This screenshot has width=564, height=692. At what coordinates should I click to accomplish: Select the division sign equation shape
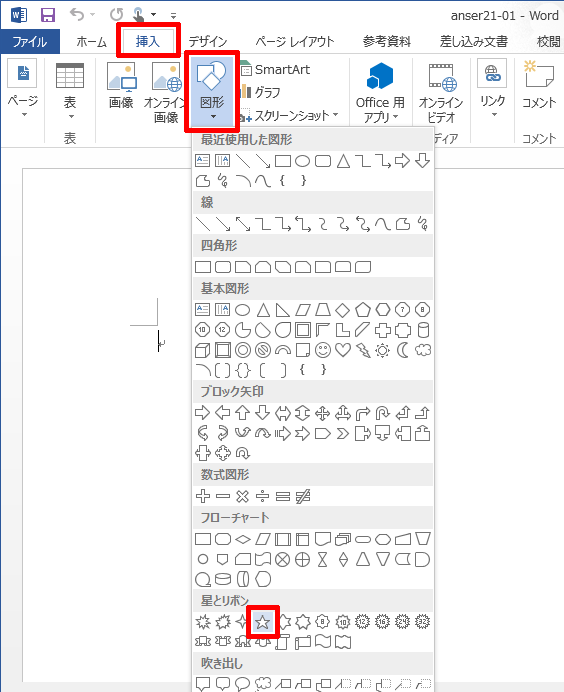pos(263,496)
